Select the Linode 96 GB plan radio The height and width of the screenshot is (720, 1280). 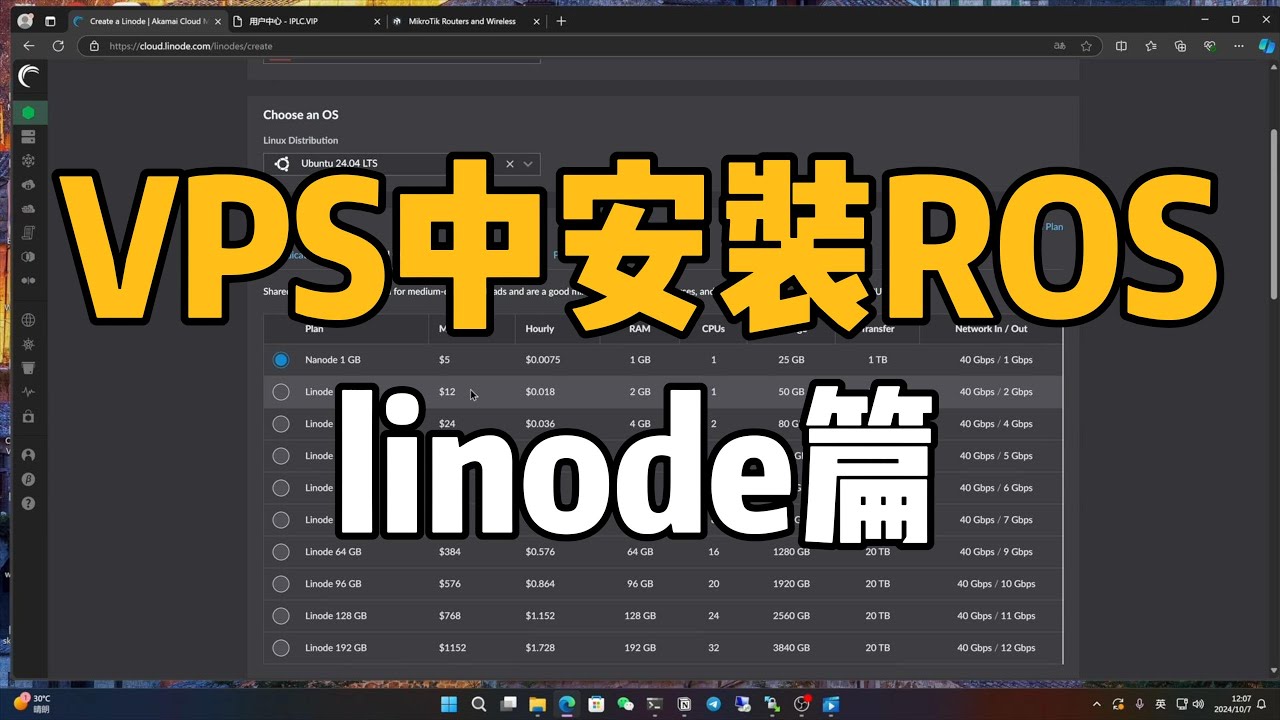point(281,584)
